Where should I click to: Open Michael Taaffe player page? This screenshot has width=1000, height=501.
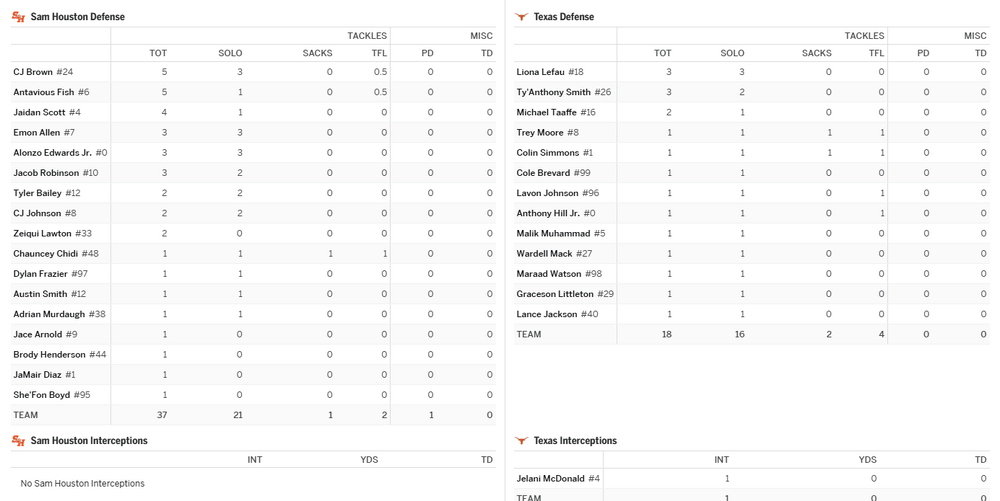(546, 113)
